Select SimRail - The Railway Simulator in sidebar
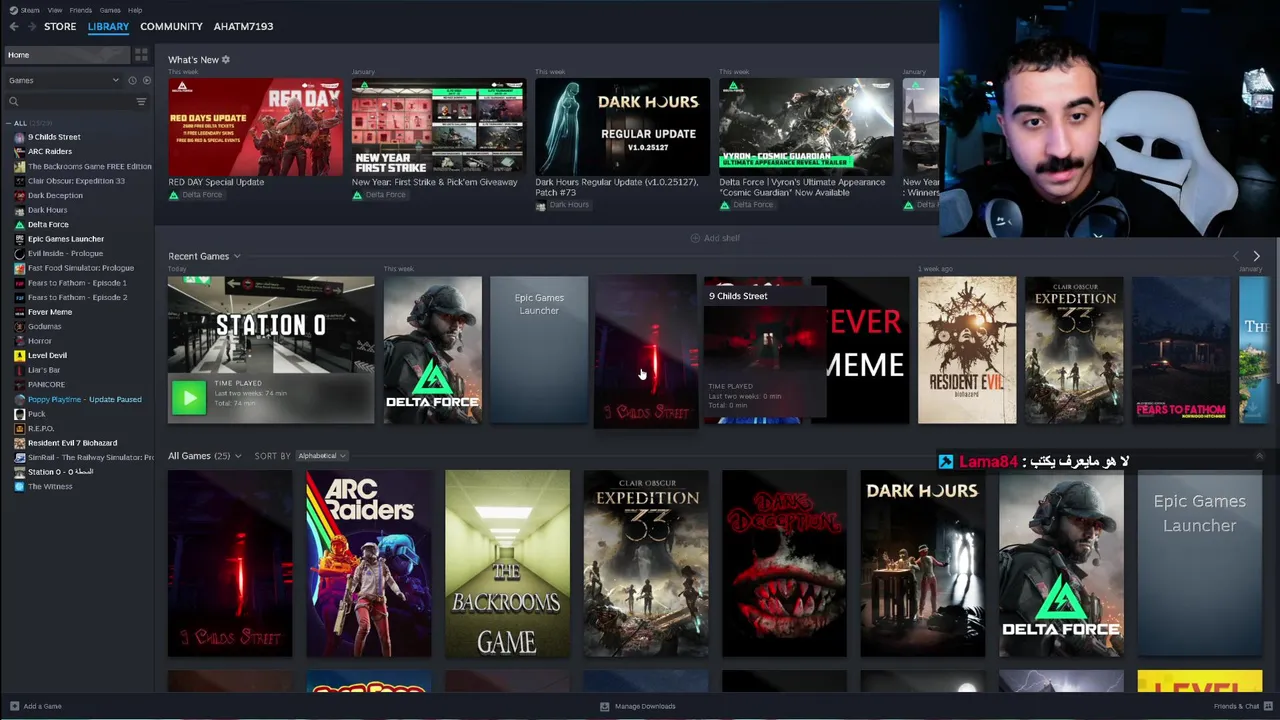This screenshot has height=720, width=1280. 90,457
